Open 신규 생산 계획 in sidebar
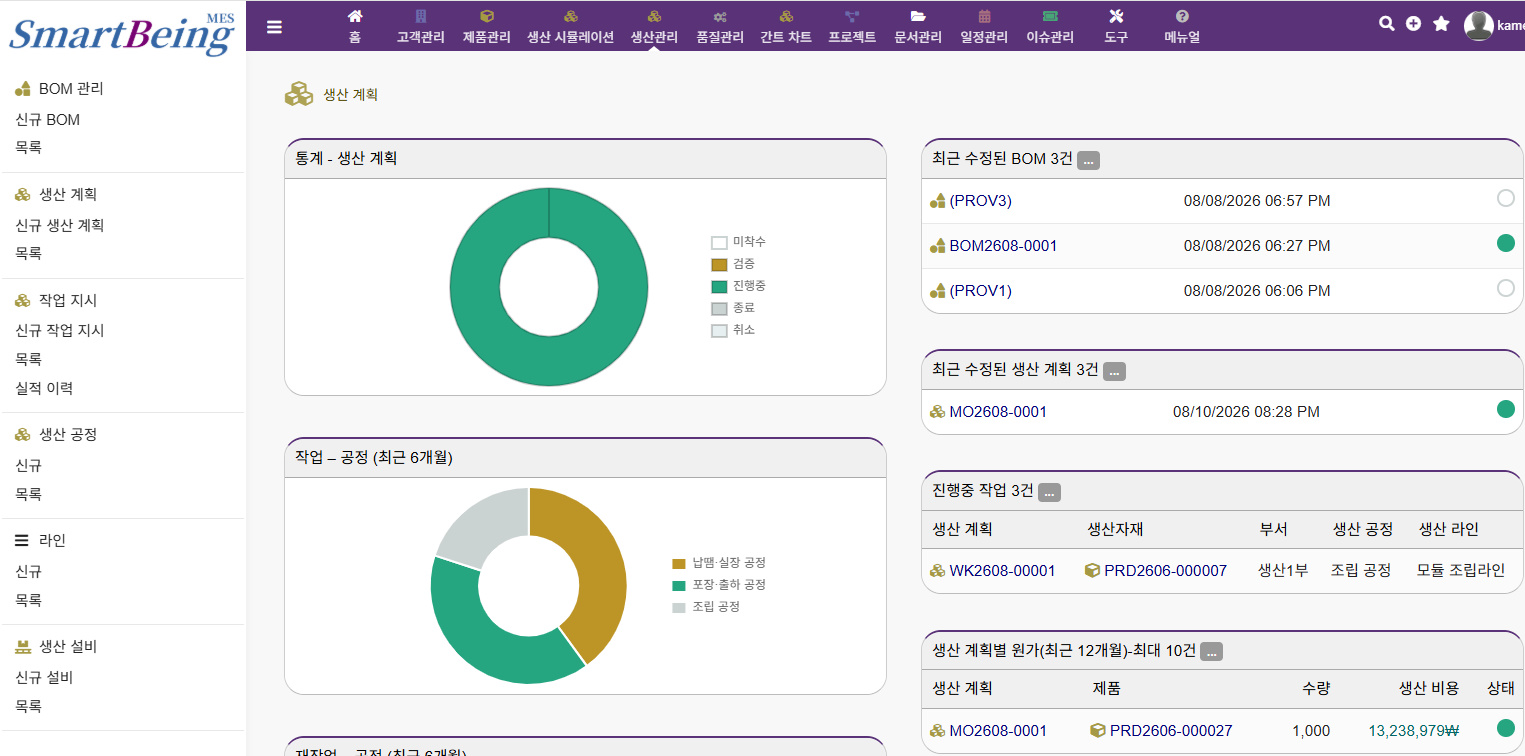Image resolution: width=1525 pixels, height=756 pixels. [x=60, y=226]
